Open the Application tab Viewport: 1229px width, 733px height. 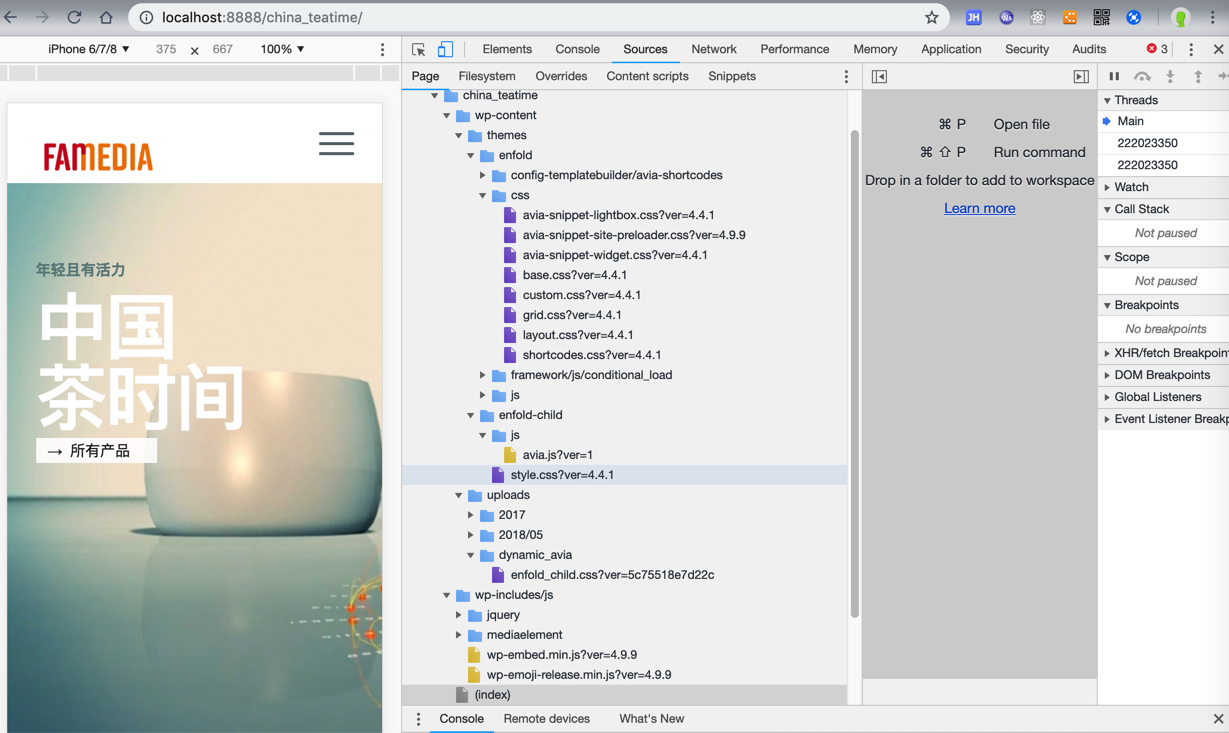tap(951, 49)
